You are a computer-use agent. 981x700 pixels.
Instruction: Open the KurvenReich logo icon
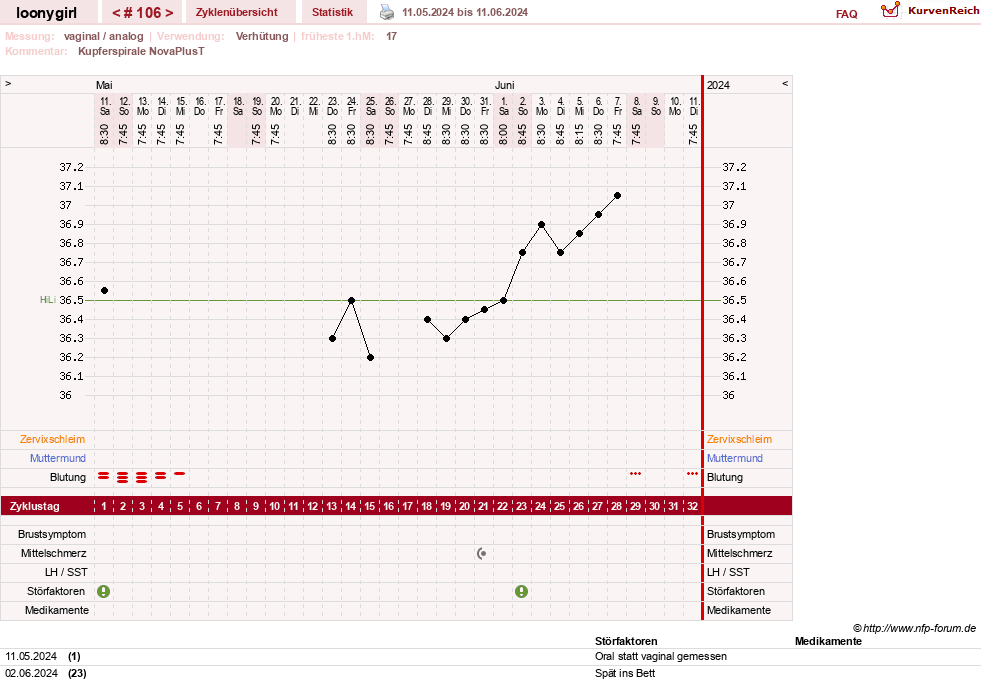click(890, 10)
